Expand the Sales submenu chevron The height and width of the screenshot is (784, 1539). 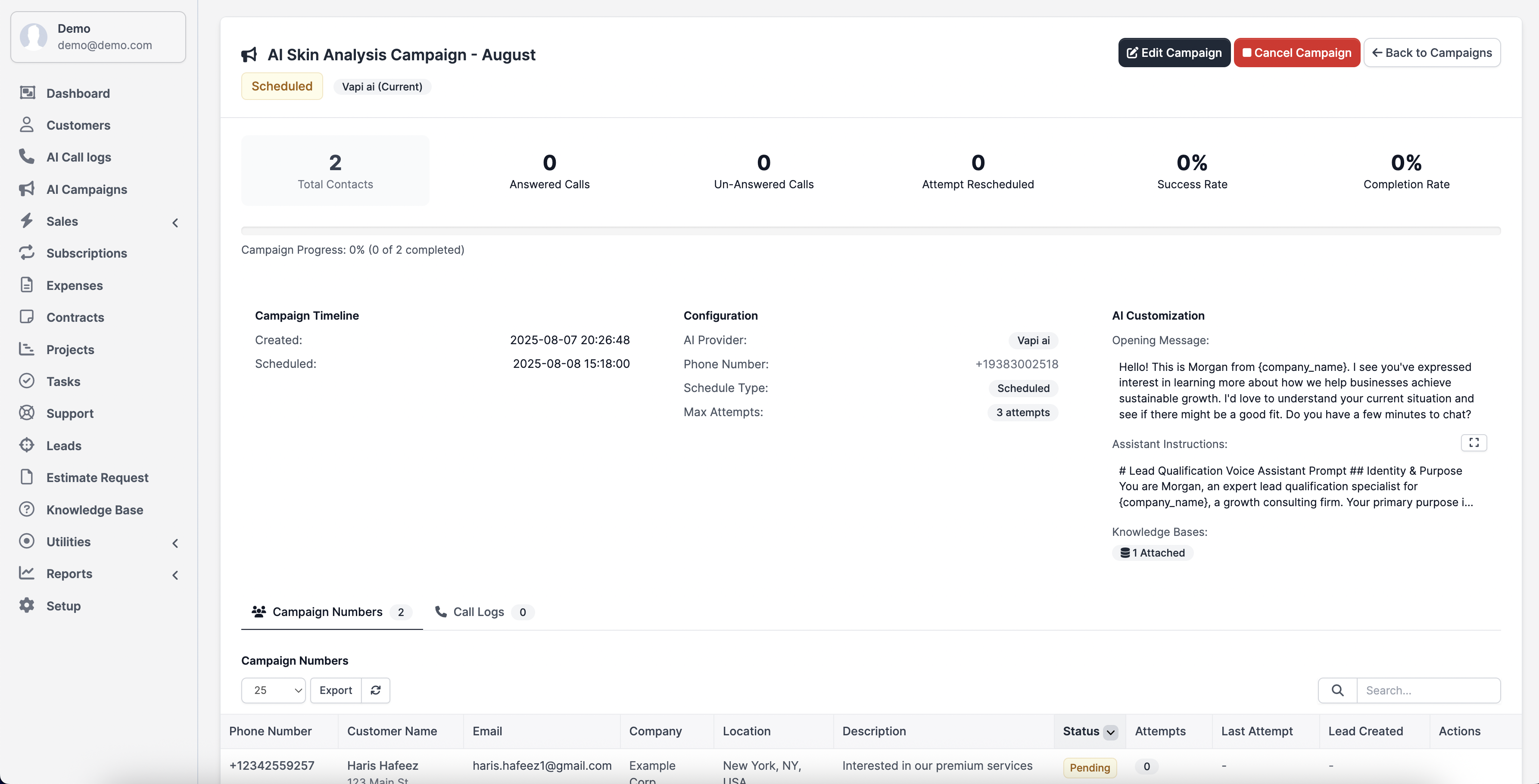(x=175, y=222)
